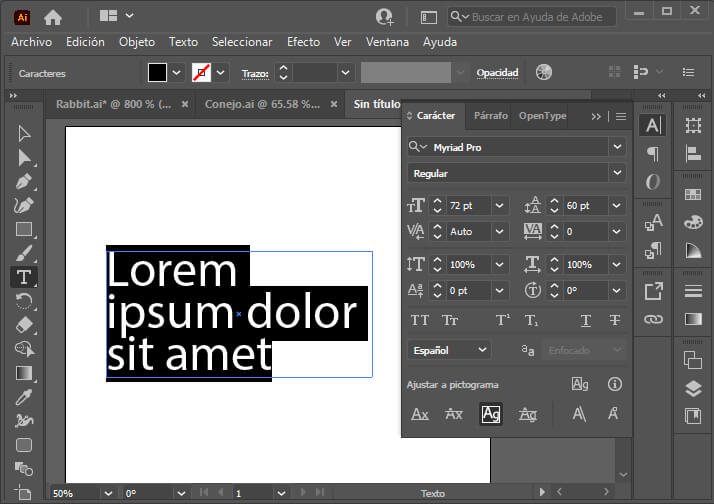
Task: Toggle All Caps formatting button
Action: tap(419, 321)
